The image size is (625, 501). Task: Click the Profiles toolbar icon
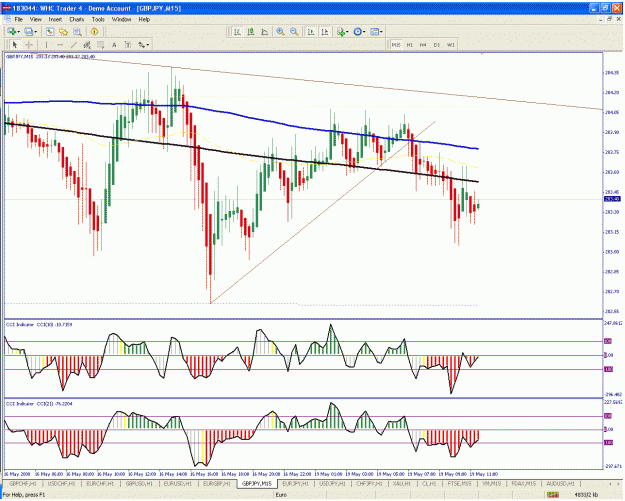click(29, 31)
